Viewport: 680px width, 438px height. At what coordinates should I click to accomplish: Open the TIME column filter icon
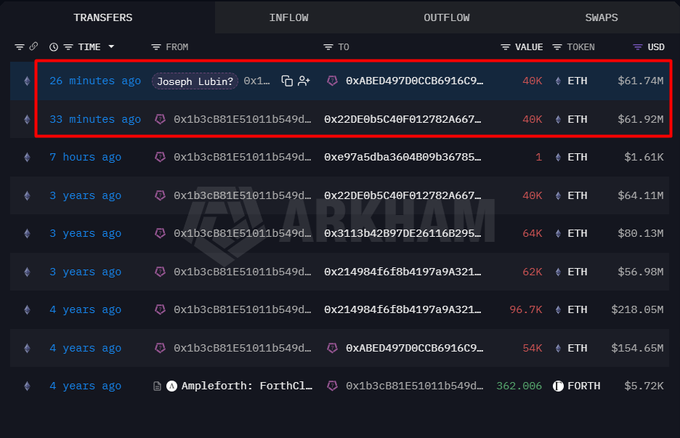(x=68, y=47)
